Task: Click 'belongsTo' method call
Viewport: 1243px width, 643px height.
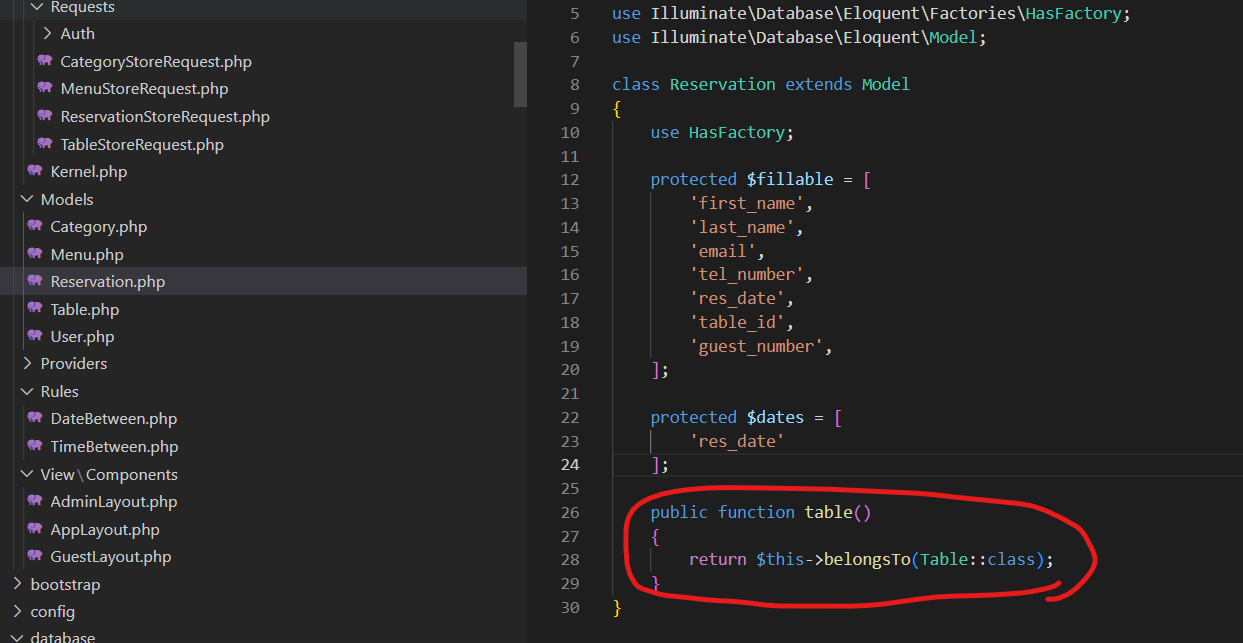Action: pos(867,560)
